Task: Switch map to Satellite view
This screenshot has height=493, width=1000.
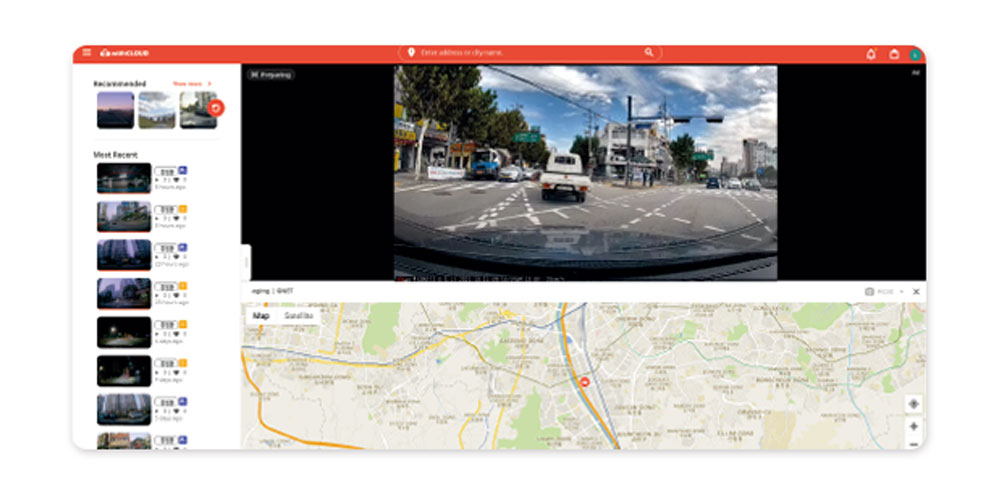Action: click(x=298, y=316)
